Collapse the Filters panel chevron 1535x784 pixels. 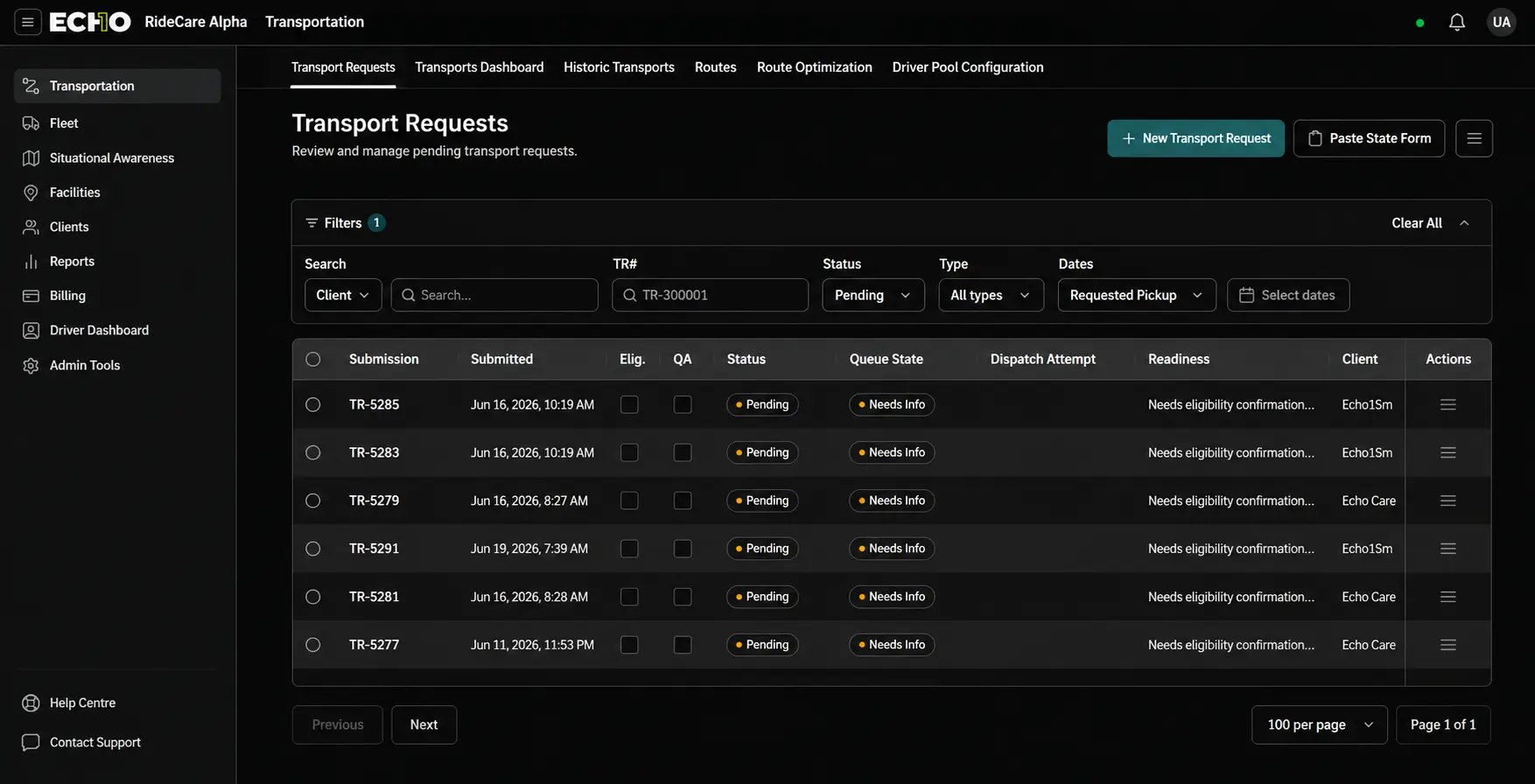coord(1464,223)
